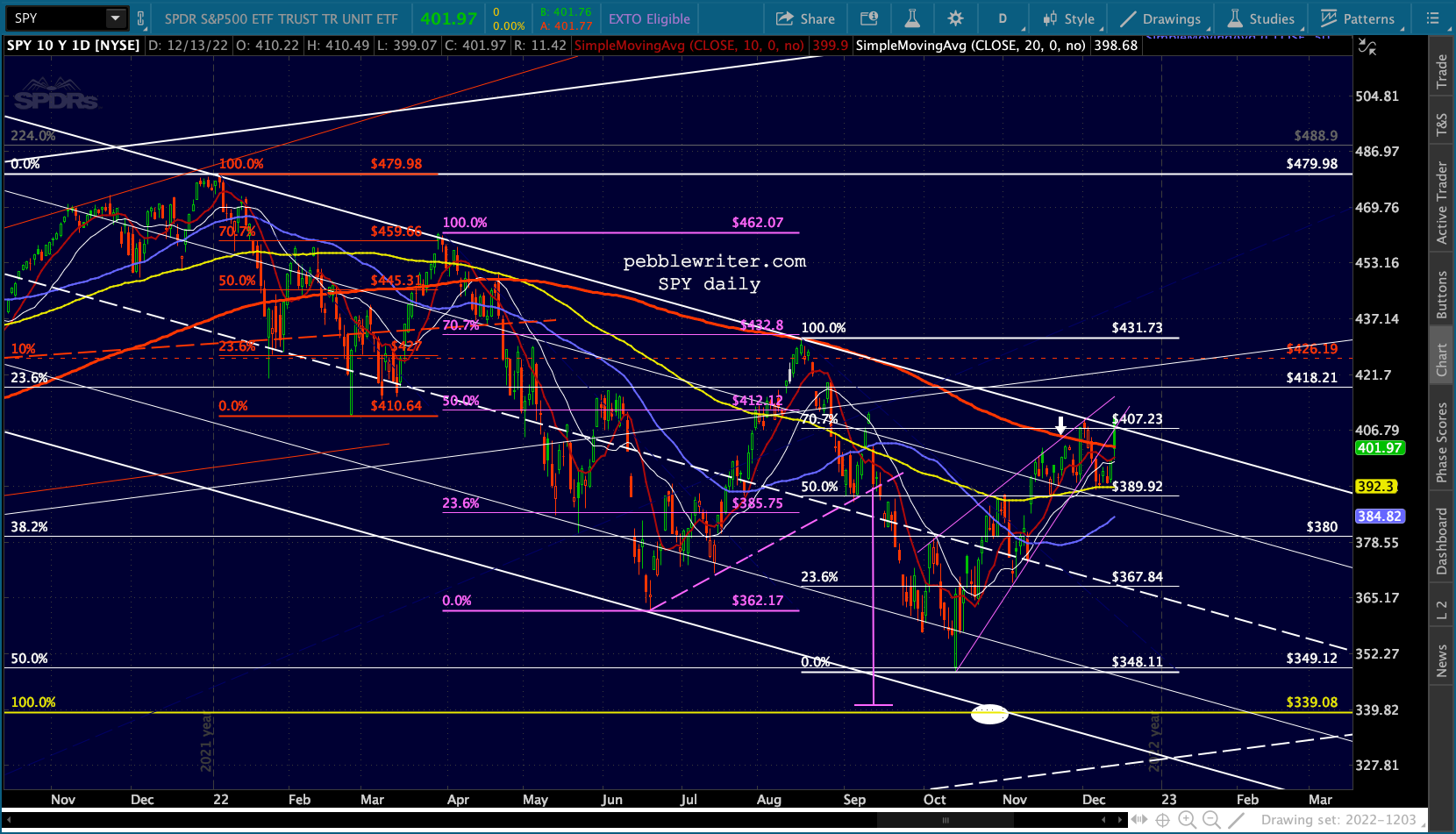The image size is (1456, 834).
Task: Click the $339.08 yellow level label
Action: [x=1312, y=702]
